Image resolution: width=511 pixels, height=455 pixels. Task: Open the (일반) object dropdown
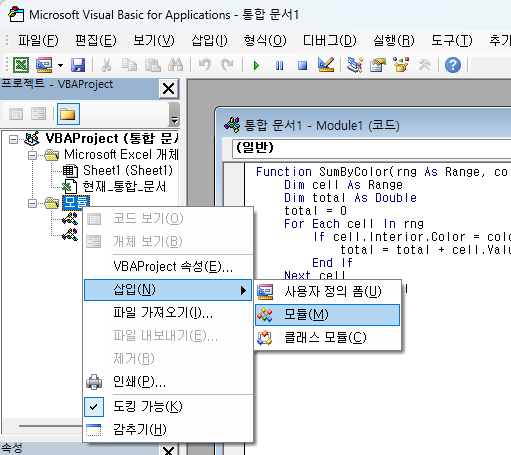click(x=371, y=148)
